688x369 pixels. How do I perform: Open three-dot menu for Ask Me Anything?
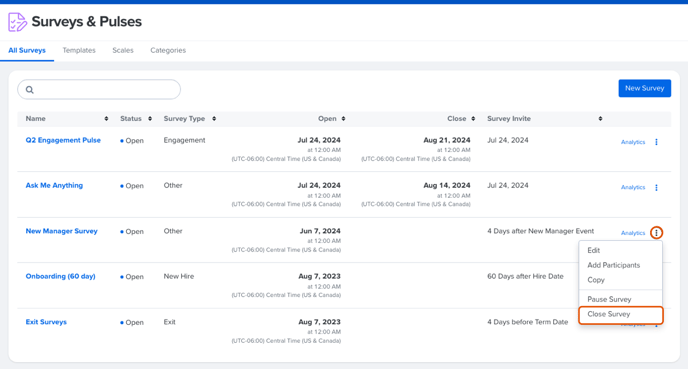[656, 188]
